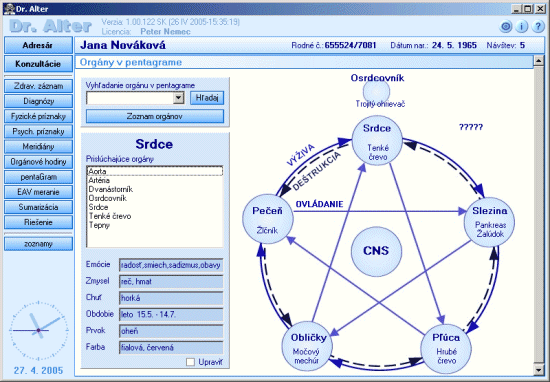Image resolution: width=550 pixels, height=382 pixels.
Task: Select Tenké črevo in the organ list
Action: (110, 216)
